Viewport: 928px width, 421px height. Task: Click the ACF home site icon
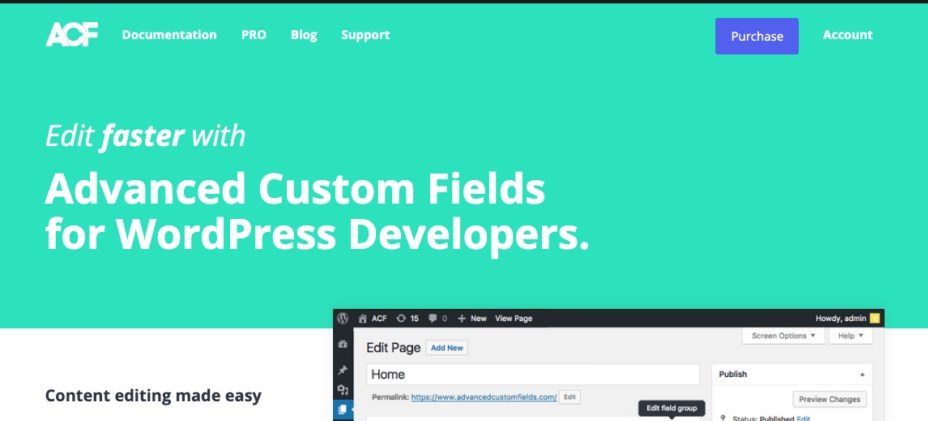(x=362, y=319)
